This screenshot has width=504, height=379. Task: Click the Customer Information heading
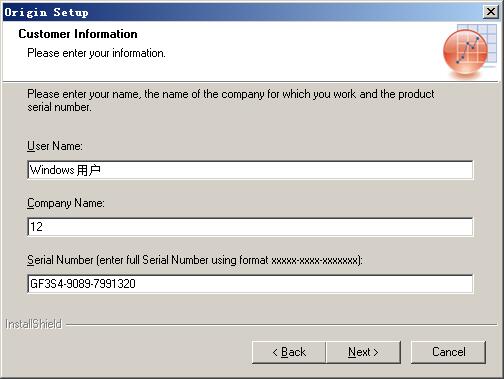click(x=78, y=34)
